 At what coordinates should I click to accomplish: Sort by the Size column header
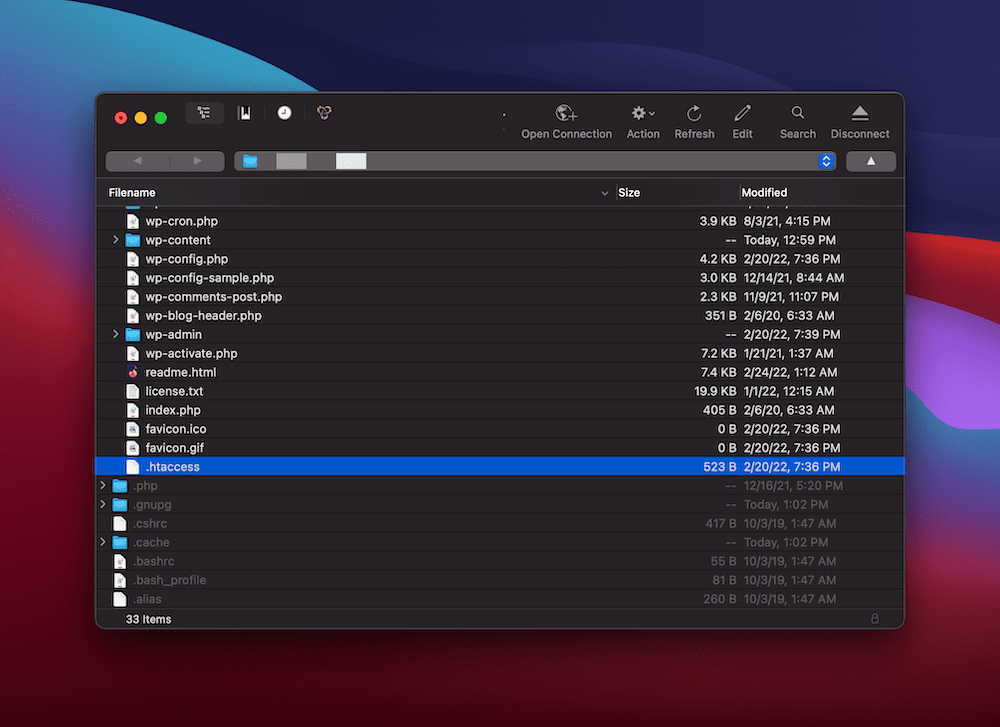(x=629, y=193)
